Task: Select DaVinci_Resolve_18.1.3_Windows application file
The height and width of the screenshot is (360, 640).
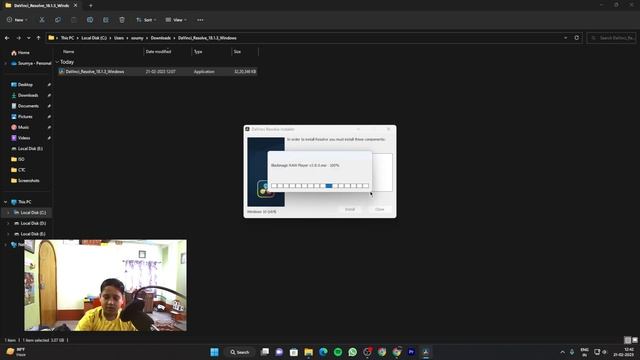Action: coord(158,71)
